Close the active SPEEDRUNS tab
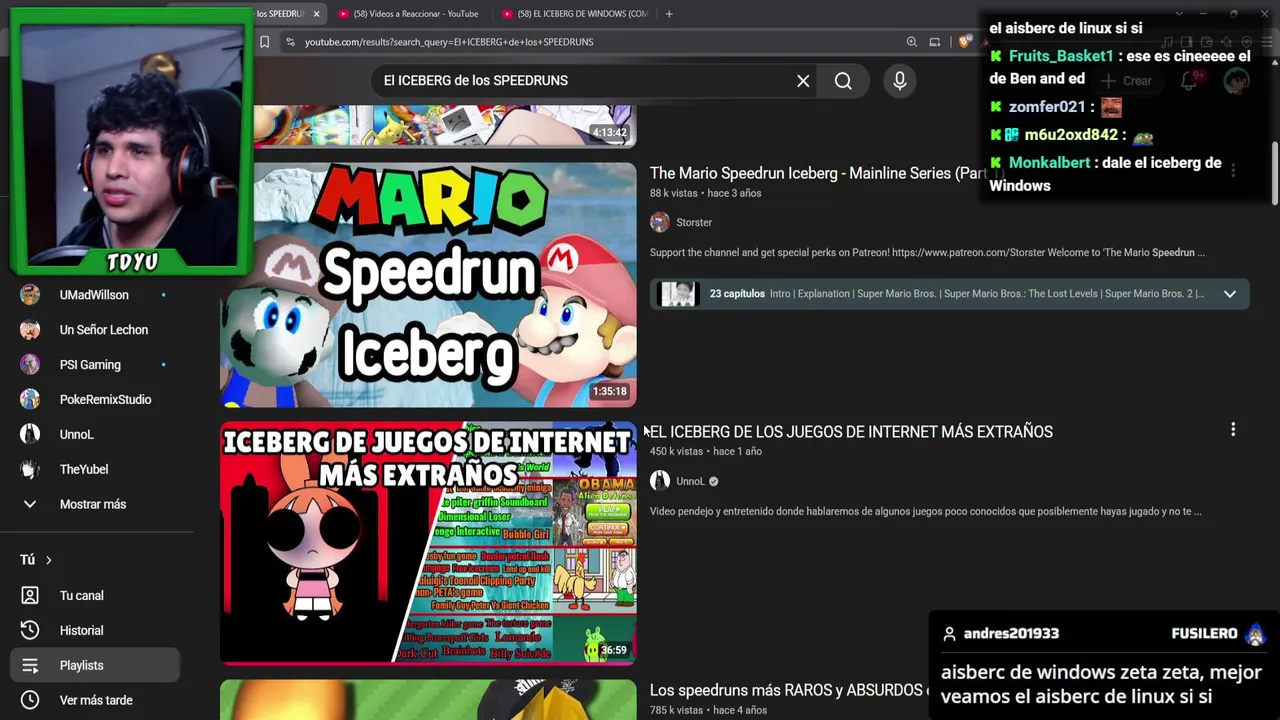 (x=317, y=14)
